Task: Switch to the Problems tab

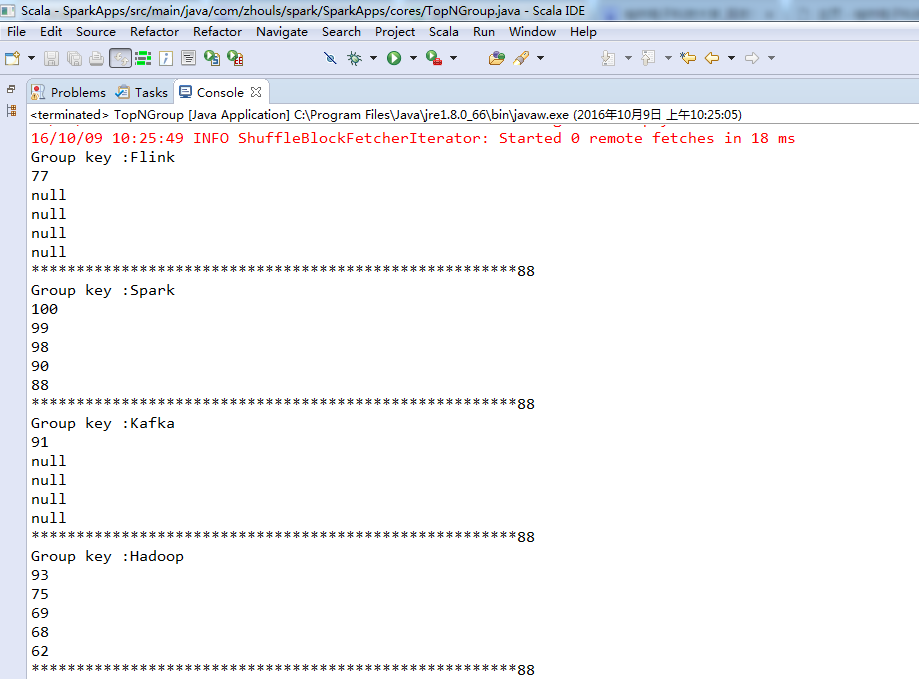Action: 69,93
